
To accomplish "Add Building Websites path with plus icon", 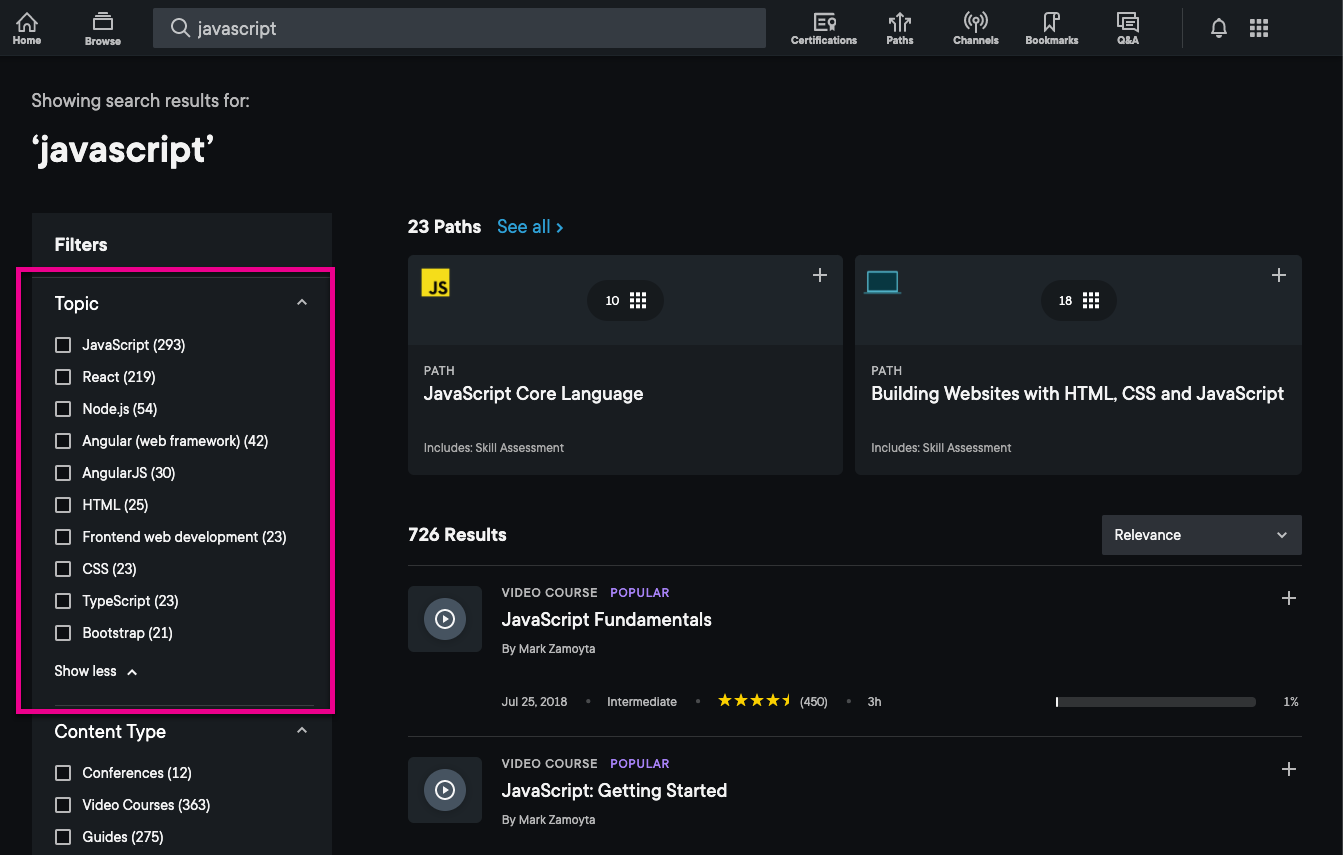I will click(x=1279, y=275).
